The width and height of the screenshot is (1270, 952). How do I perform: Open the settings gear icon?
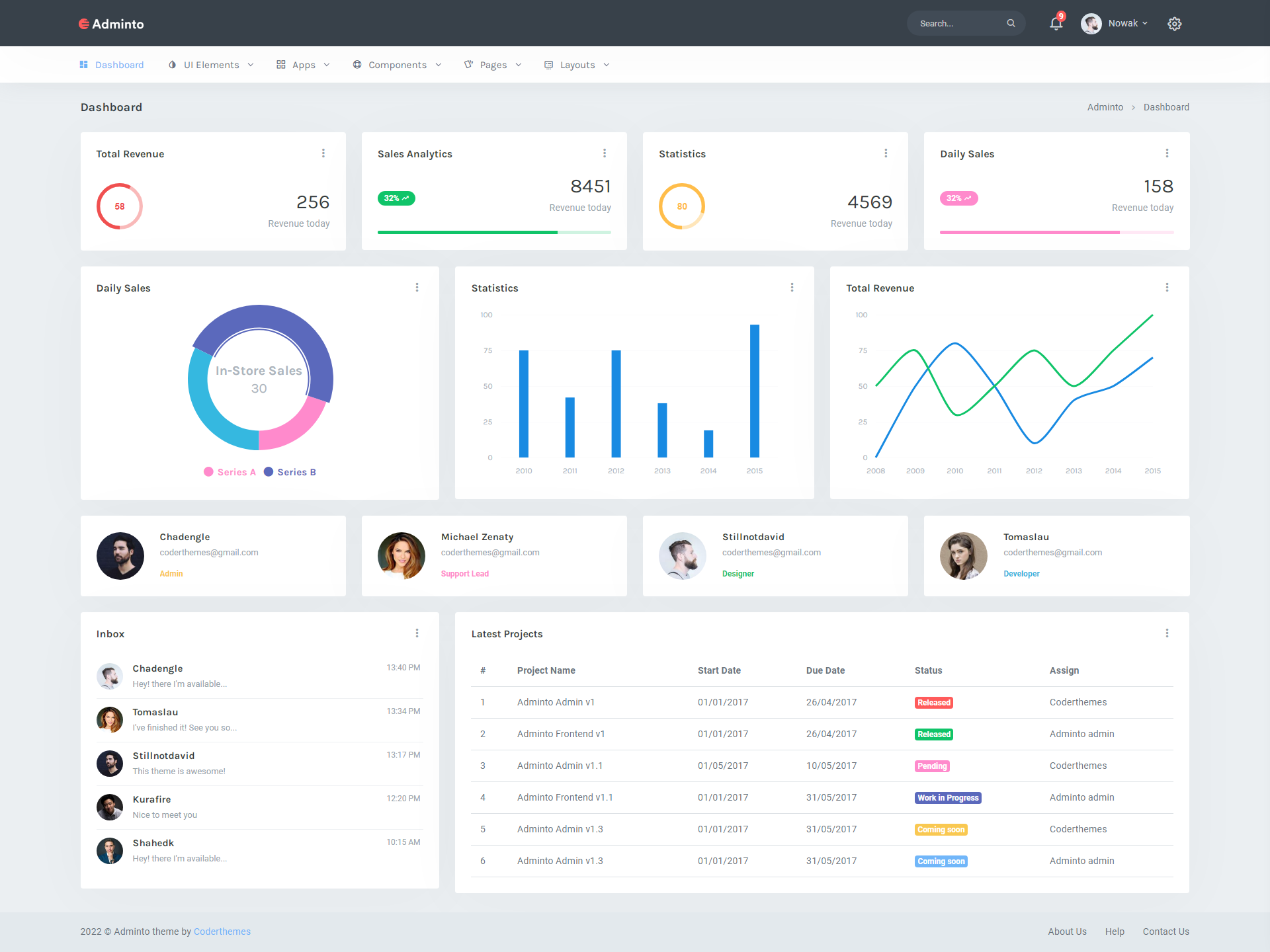(x=1175, y=23)
